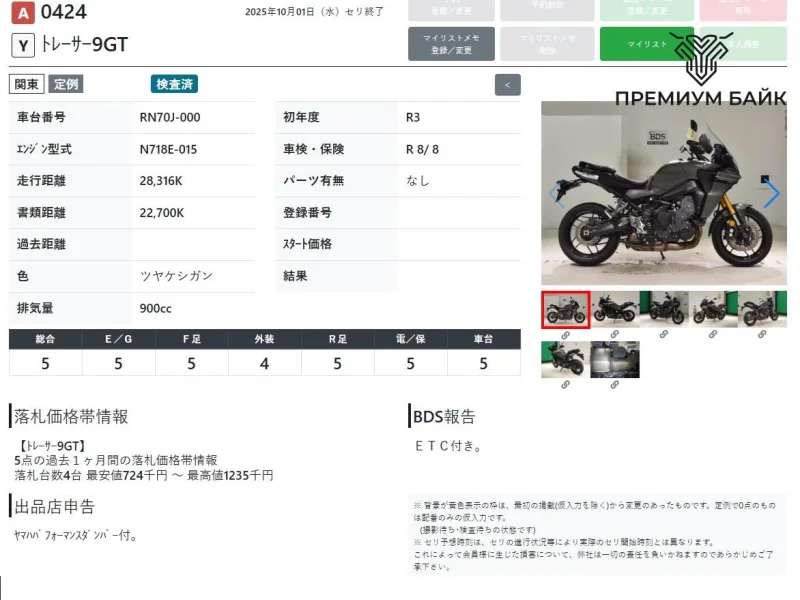Click link icon under second thumbnail
Screen dimensions: 800x600
click(614, 335)
